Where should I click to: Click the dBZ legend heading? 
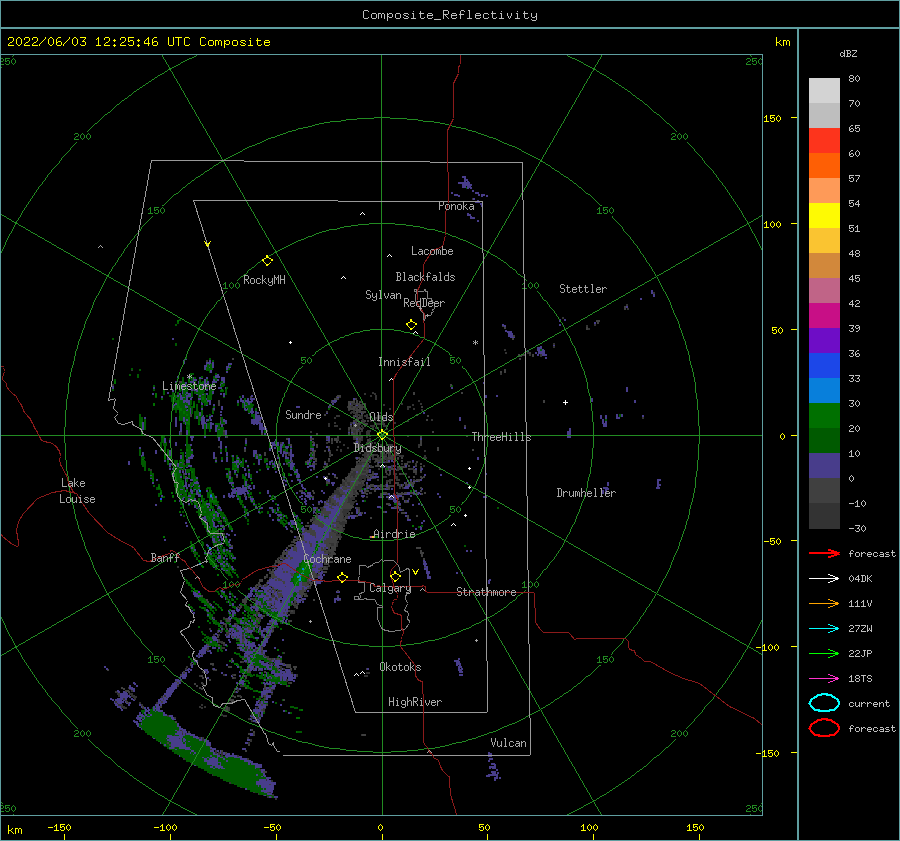[x=848, y=53]
